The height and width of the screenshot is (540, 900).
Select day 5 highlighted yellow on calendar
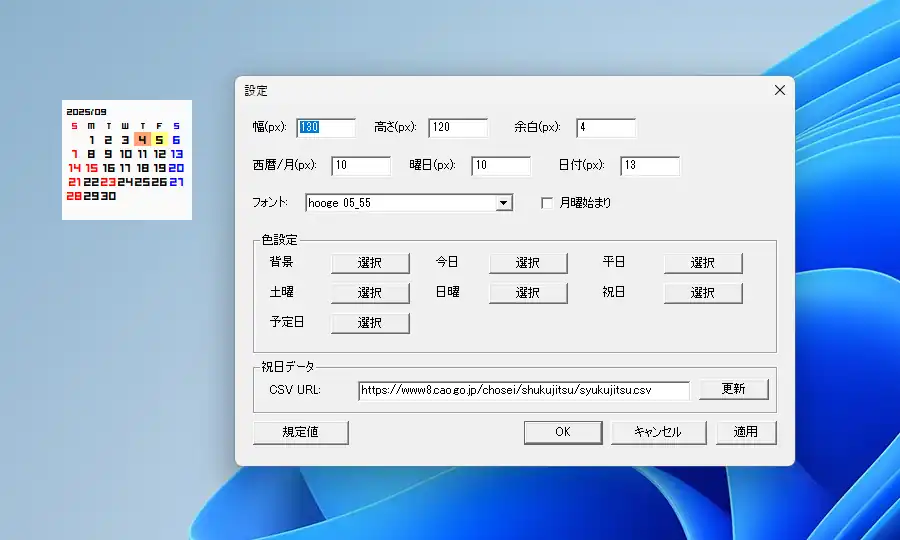[160, 139]
